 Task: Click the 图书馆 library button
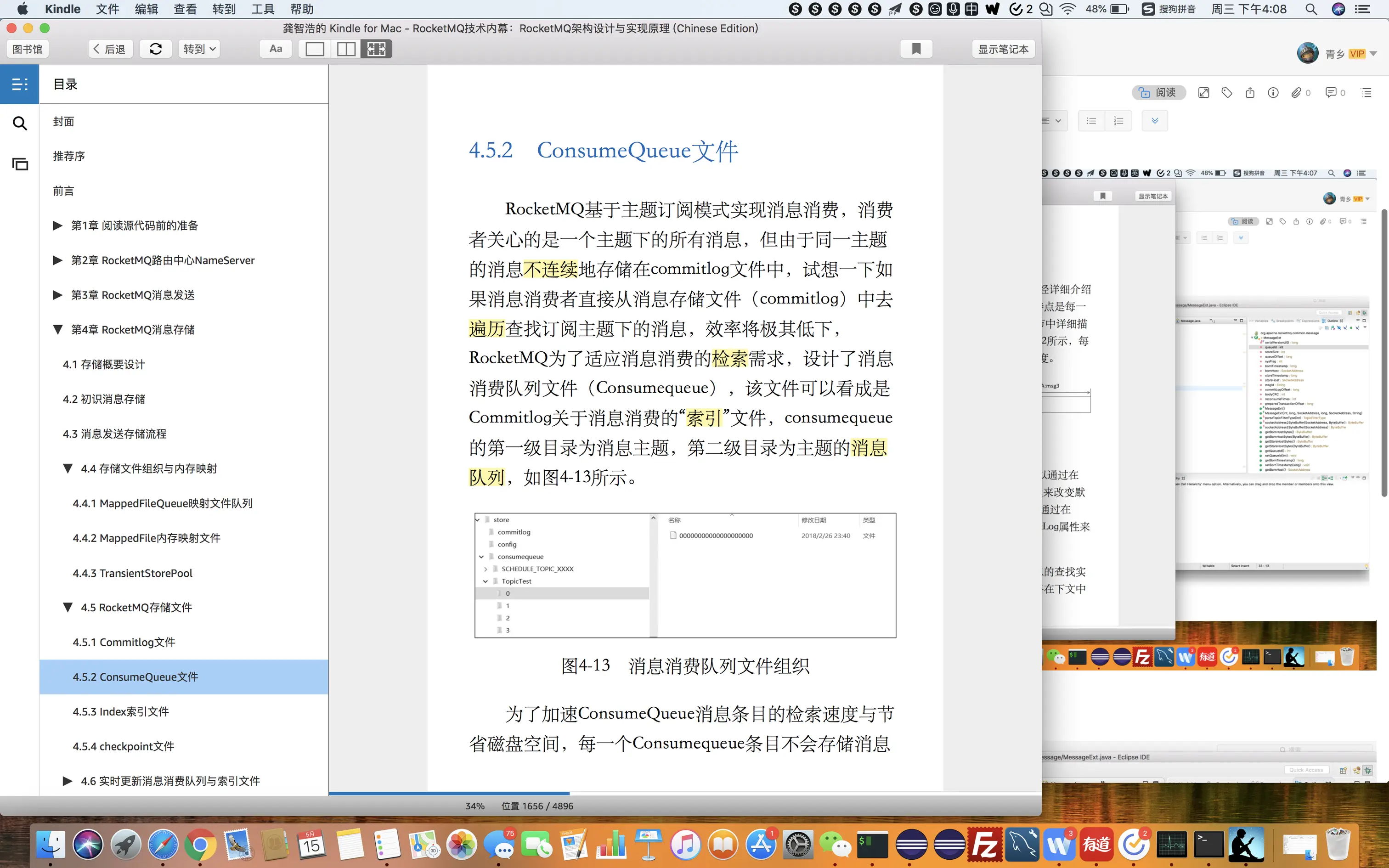pyautogui.click(x=27, y=49)
